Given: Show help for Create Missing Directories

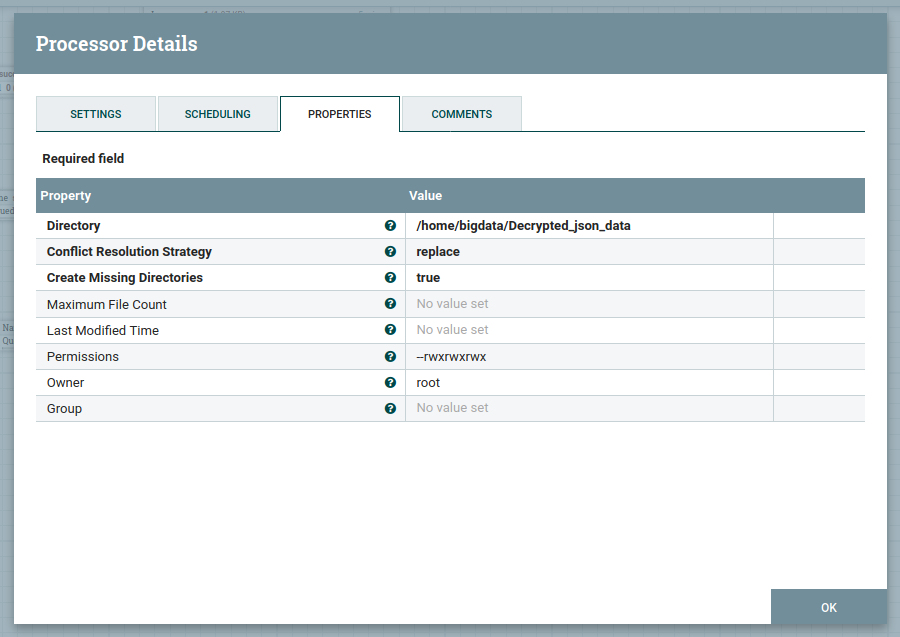Looking at the screenshot, I should tap(390, 278).
